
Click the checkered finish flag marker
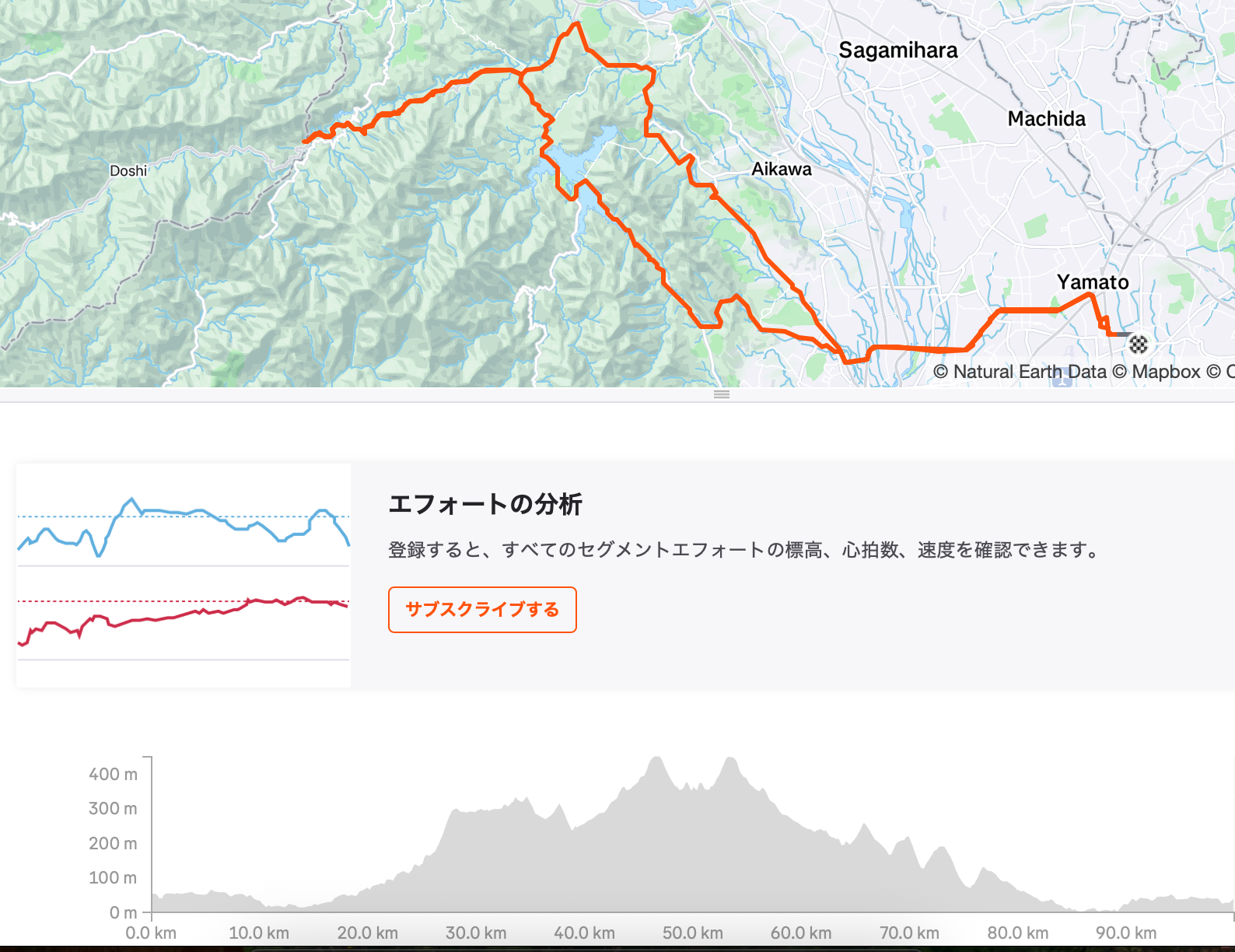(1139, 344)
